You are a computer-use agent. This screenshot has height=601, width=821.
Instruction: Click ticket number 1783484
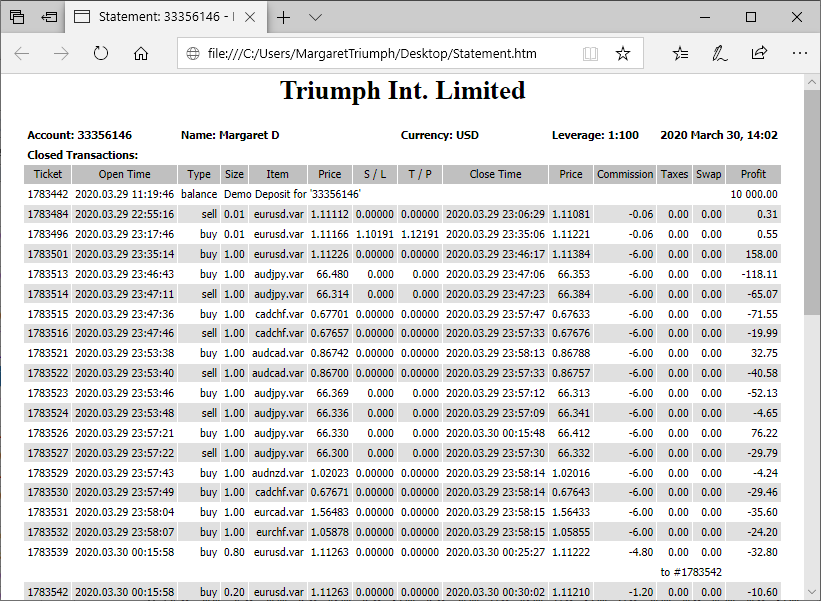48,214
